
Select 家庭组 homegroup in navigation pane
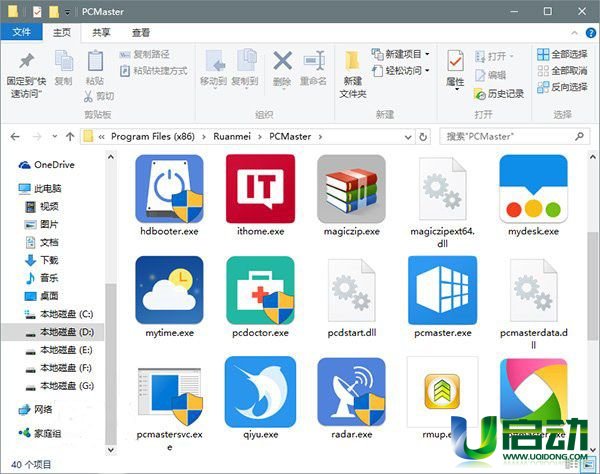click(40, 433)
